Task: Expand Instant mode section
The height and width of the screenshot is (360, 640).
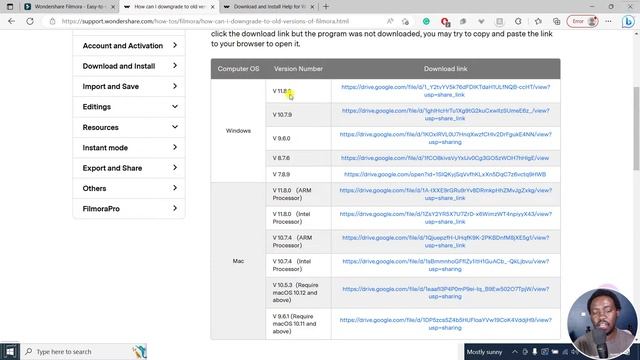Action: click(x=129, y=148)
